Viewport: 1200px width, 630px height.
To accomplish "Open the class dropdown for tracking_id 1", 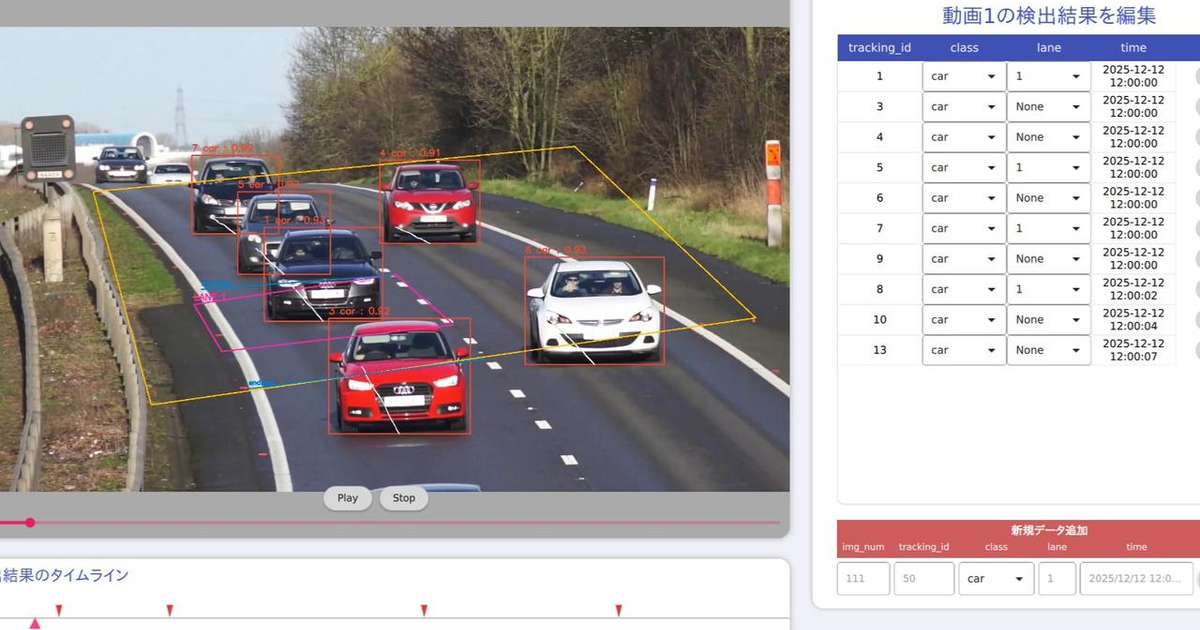I will pos(963,76).
